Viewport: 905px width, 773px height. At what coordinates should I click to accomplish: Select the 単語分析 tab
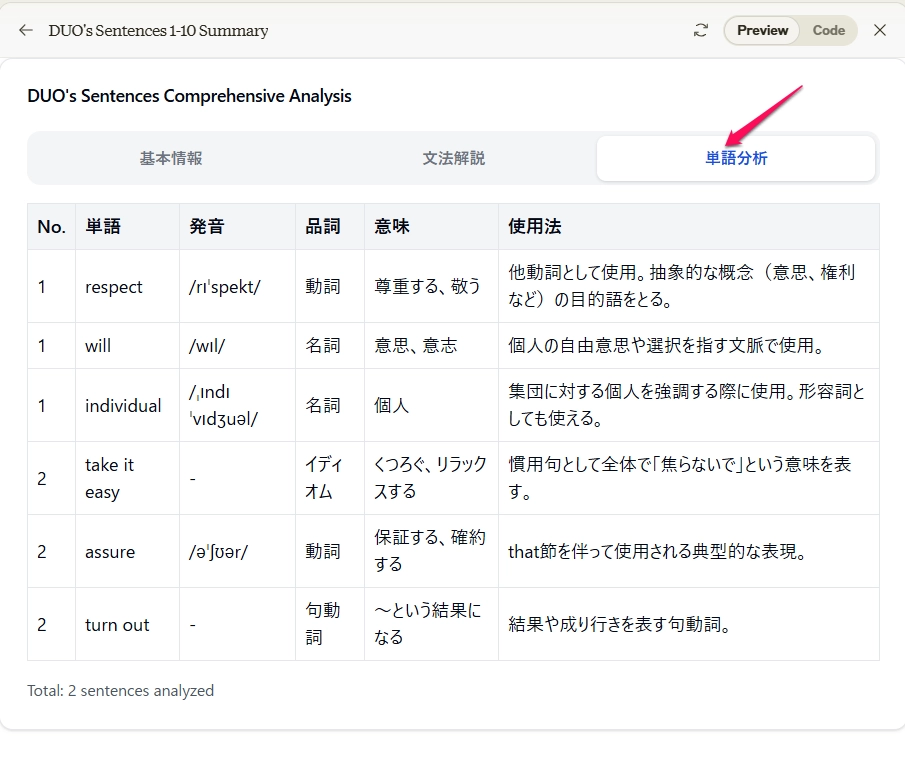(x=736, y=158)
